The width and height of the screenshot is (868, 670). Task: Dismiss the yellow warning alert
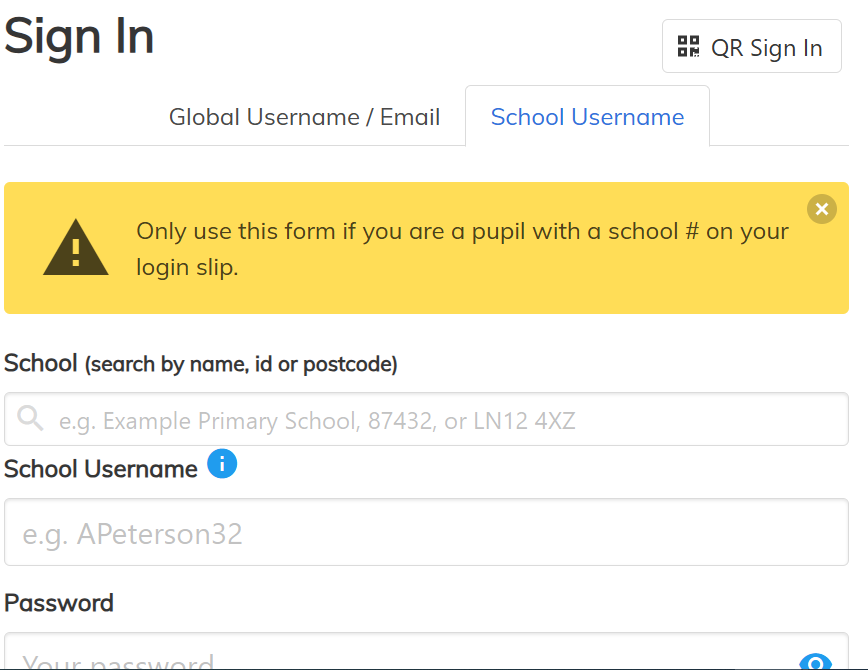[x=821, y=208]
